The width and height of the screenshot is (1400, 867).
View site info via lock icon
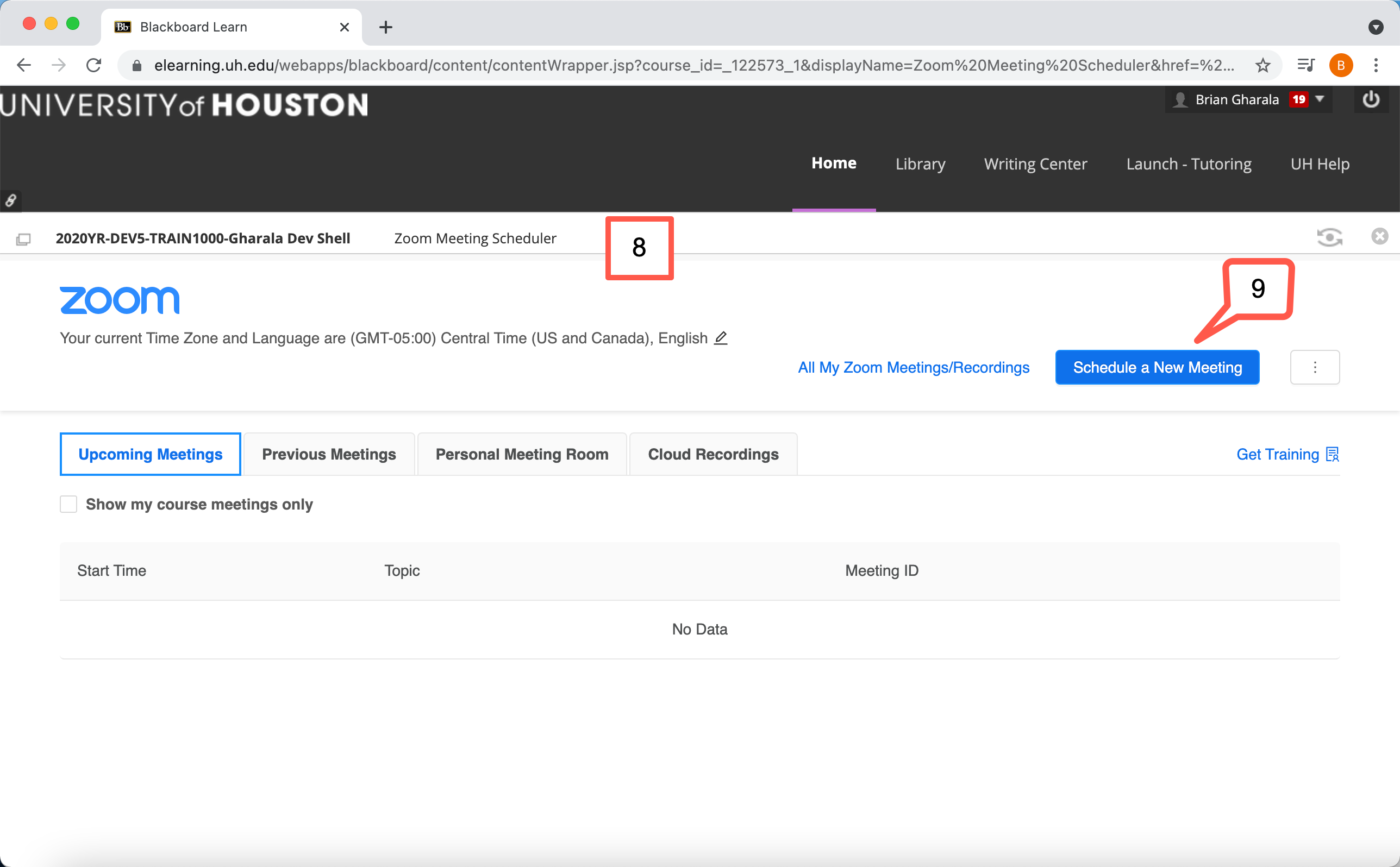pos(136,65)
